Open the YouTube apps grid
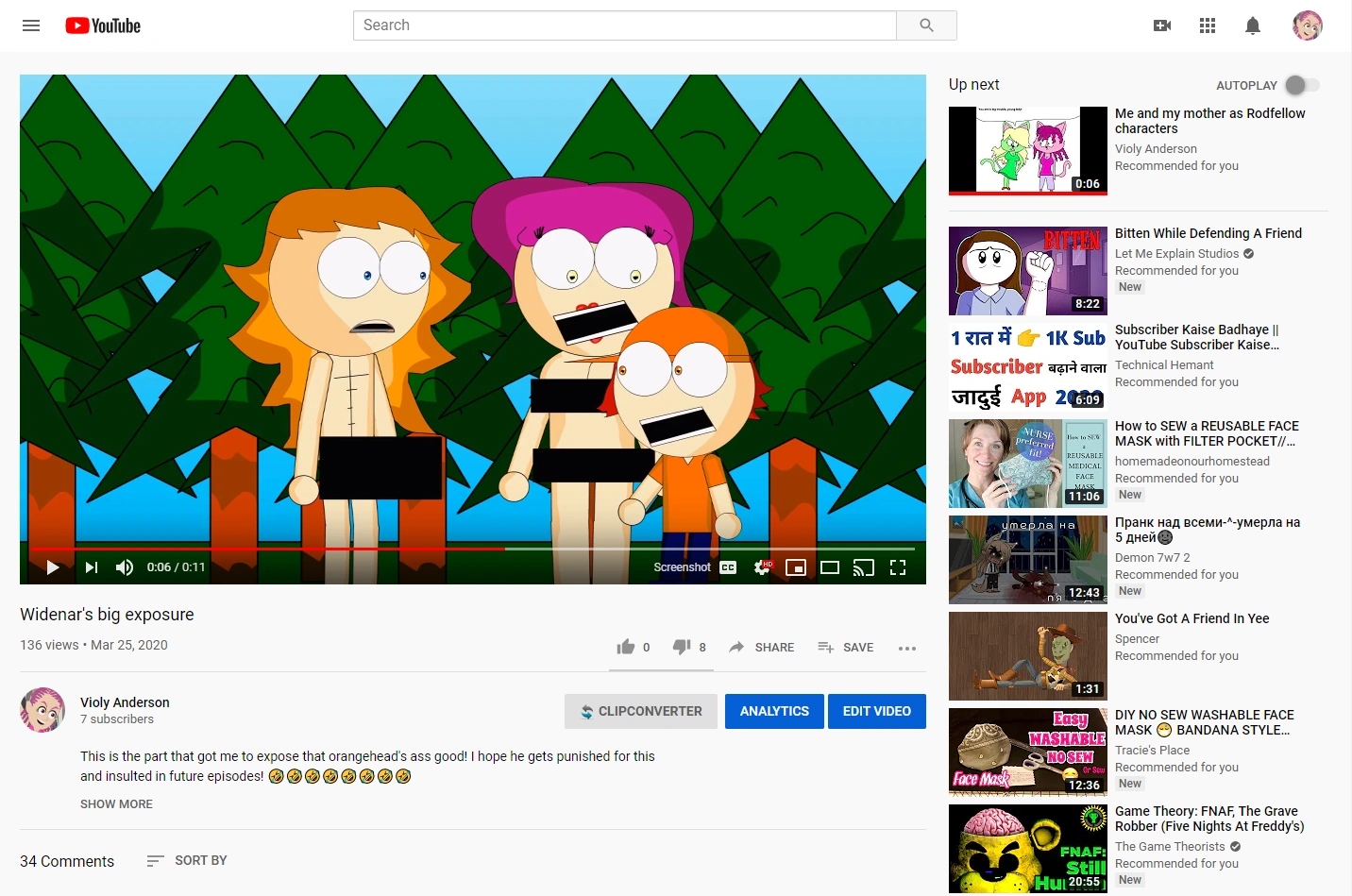1352x896 pixels. pos(1208,25)
